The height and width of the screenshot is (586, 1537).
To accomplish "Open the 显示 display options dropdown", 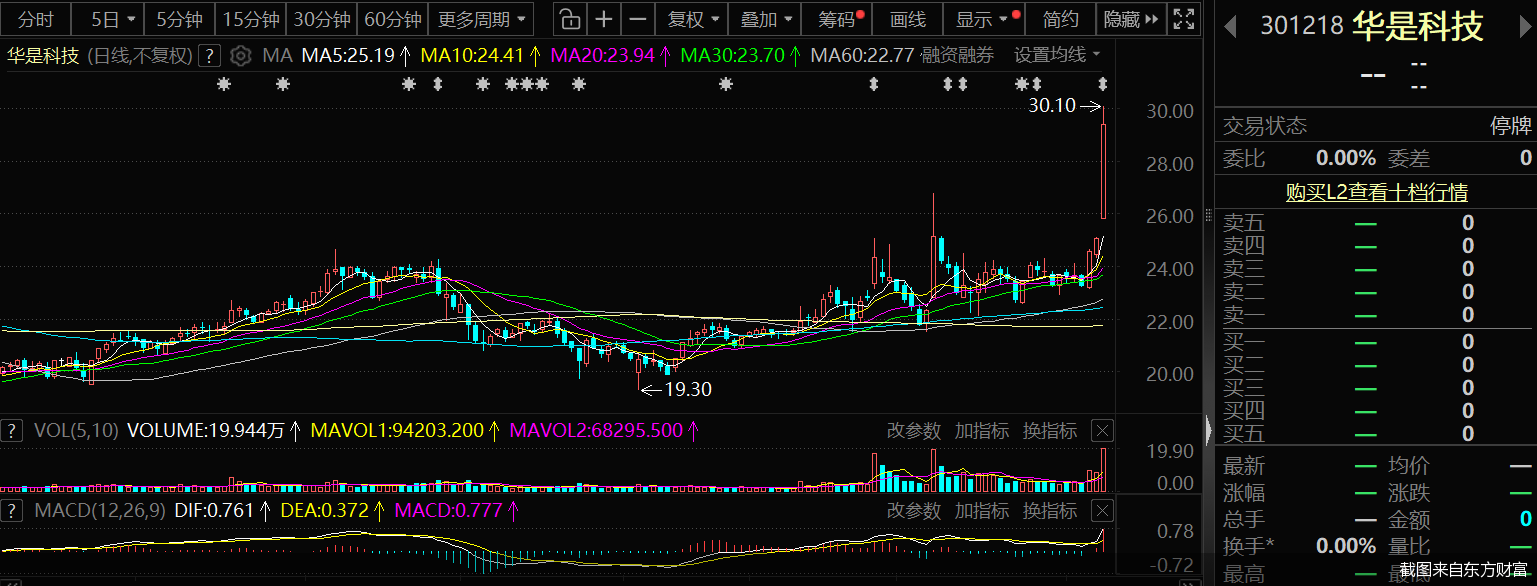I will (x=983, y=19).
